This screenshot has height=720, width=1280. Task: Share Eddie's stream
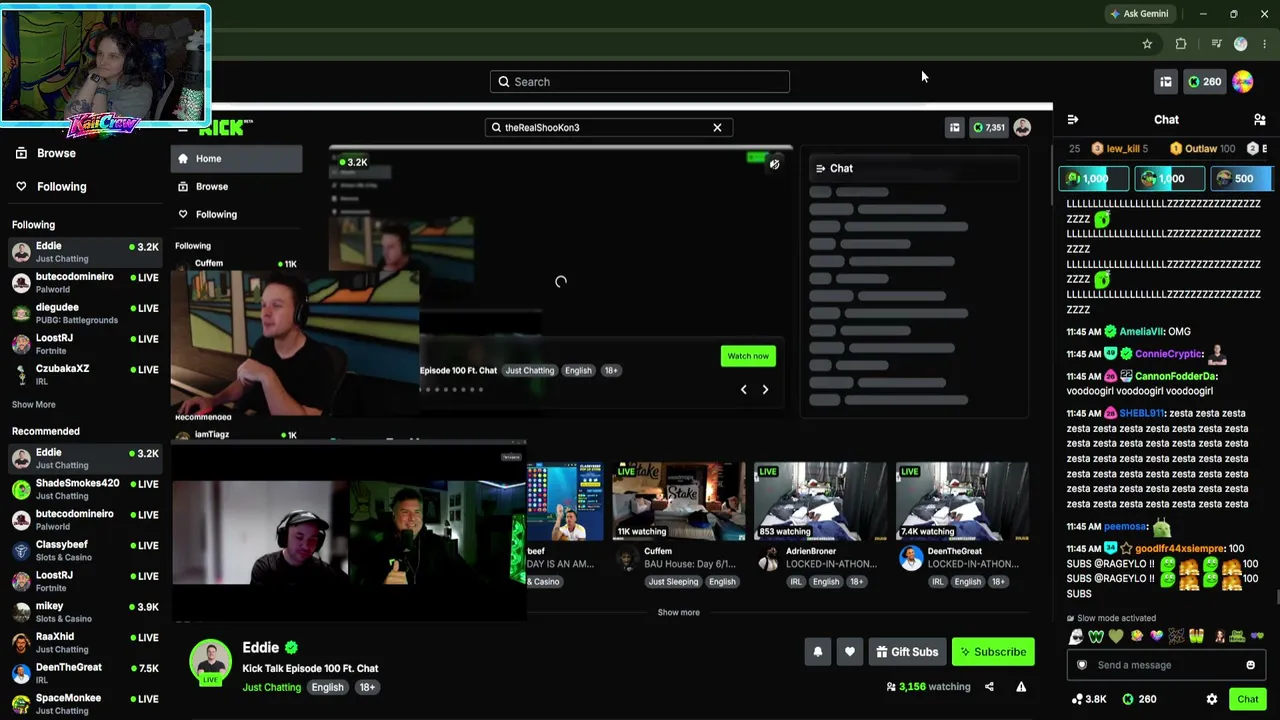point(989,687)
